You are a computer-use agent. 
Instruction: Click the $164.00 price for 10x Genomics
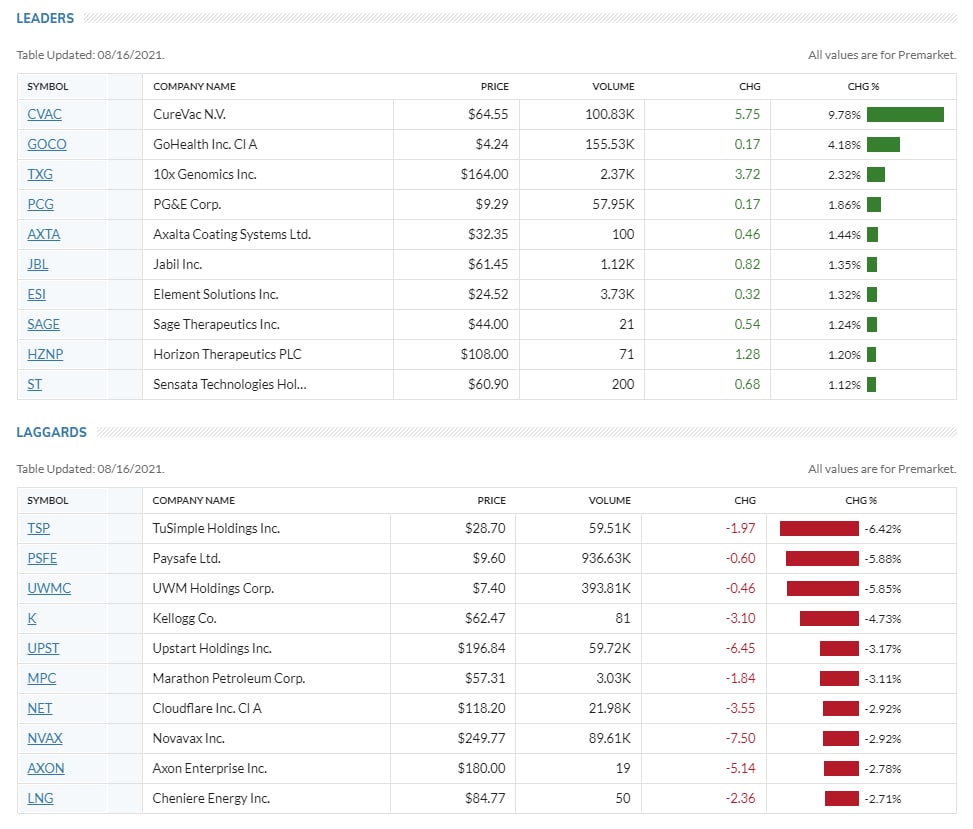pyautogui.click(x=484, y=174)
